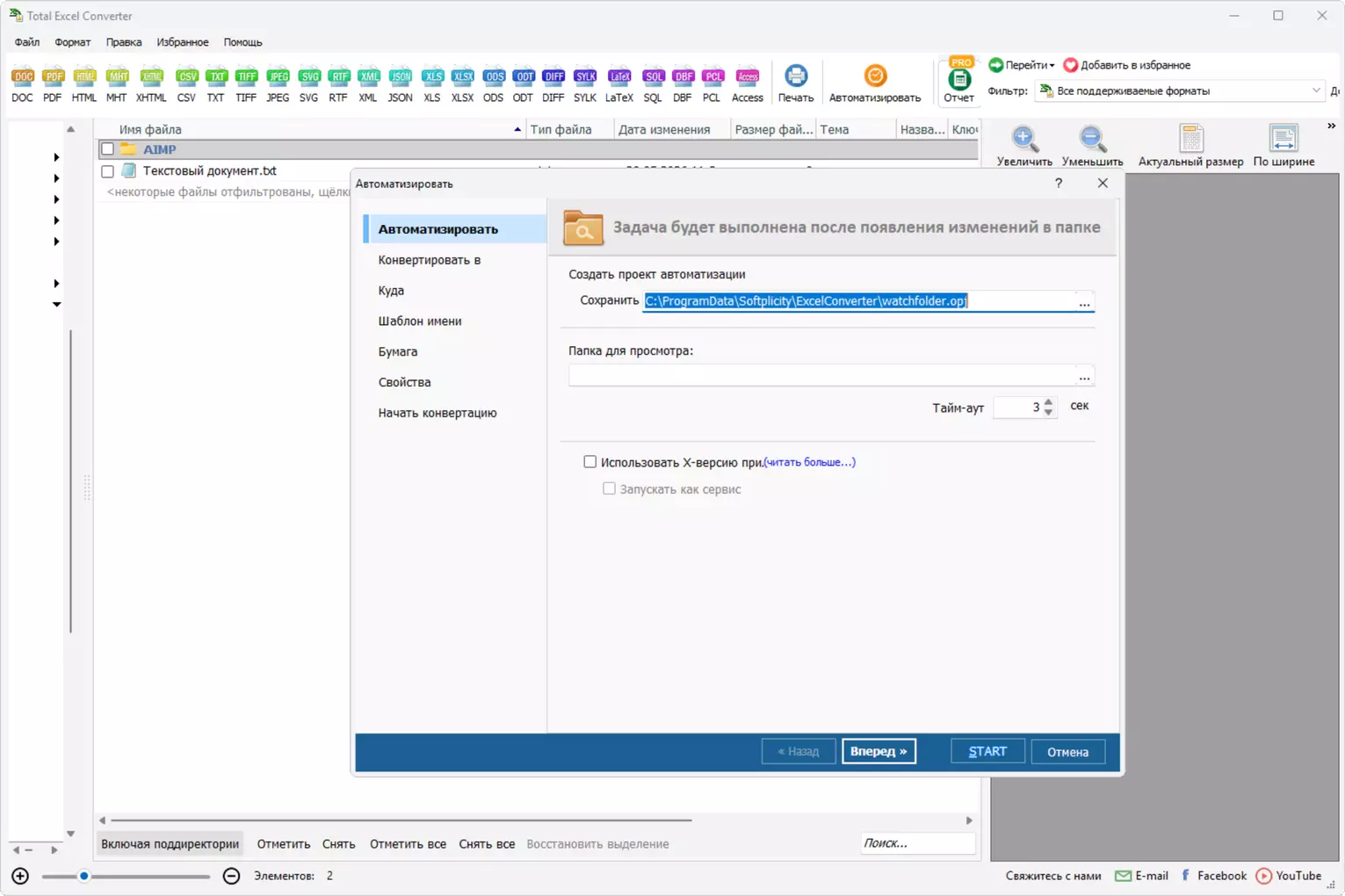Open the Избранное menu
Screen dimensions: 1345x896
click(183, 42)
